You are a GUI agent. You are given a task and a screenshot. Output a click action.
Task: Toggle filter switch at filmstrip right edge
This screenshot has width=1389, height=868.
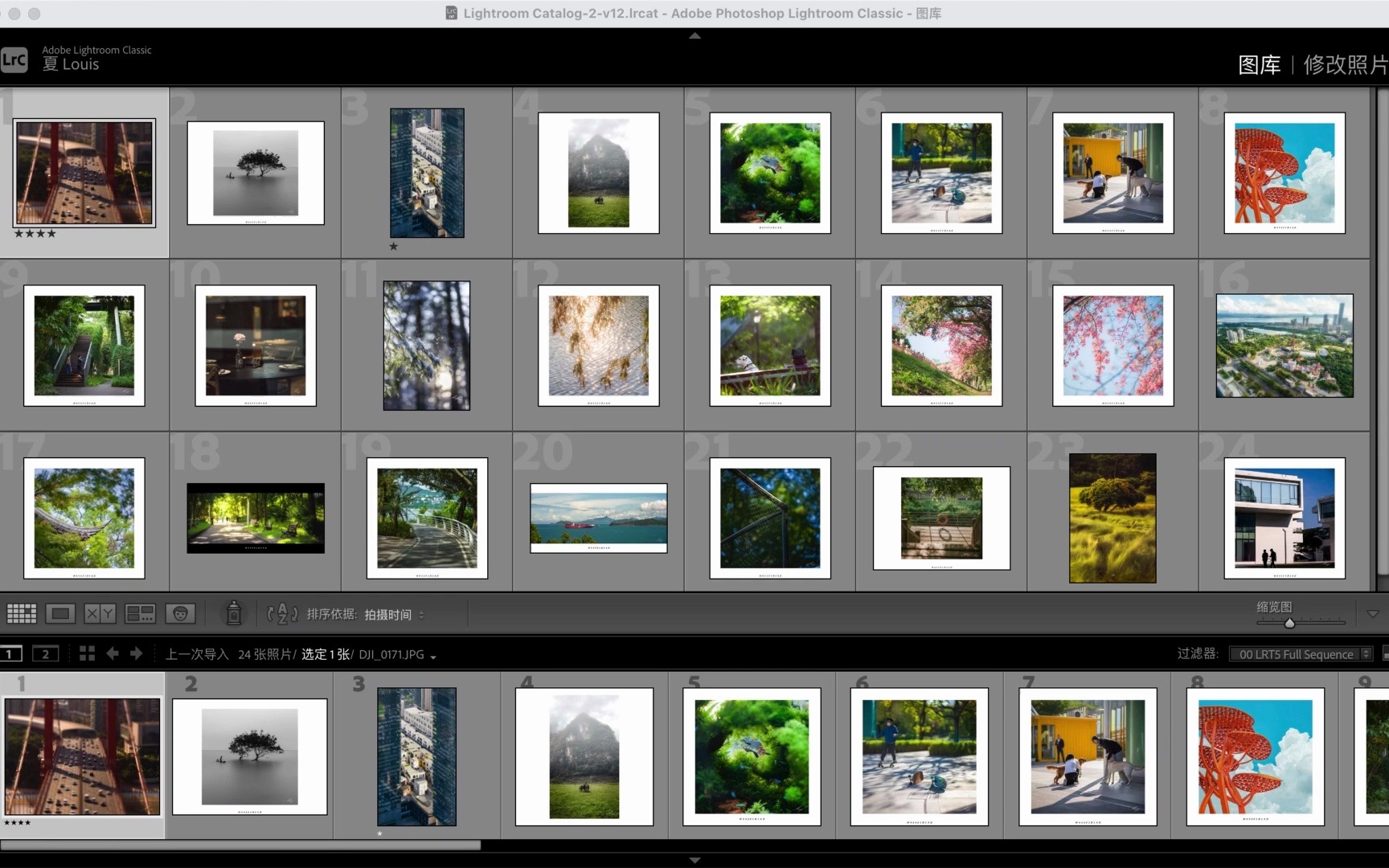click(1384, 654)
